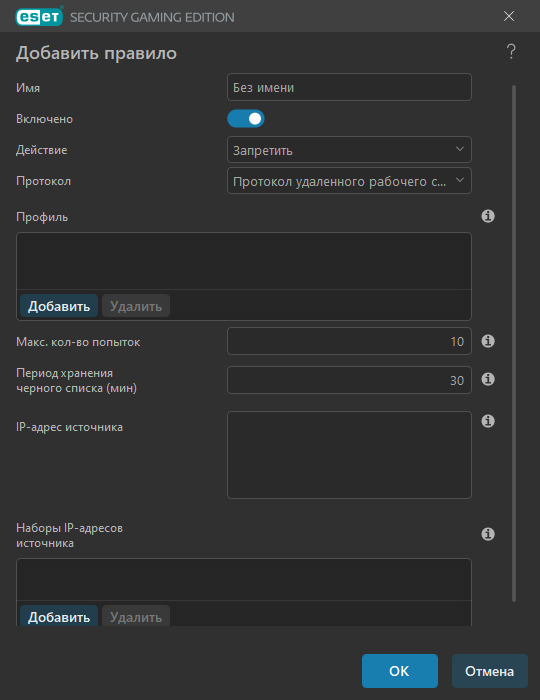Close the Добавить правило window
The width and height of the screenshot is (540, 700).
(x=509, y=17)
